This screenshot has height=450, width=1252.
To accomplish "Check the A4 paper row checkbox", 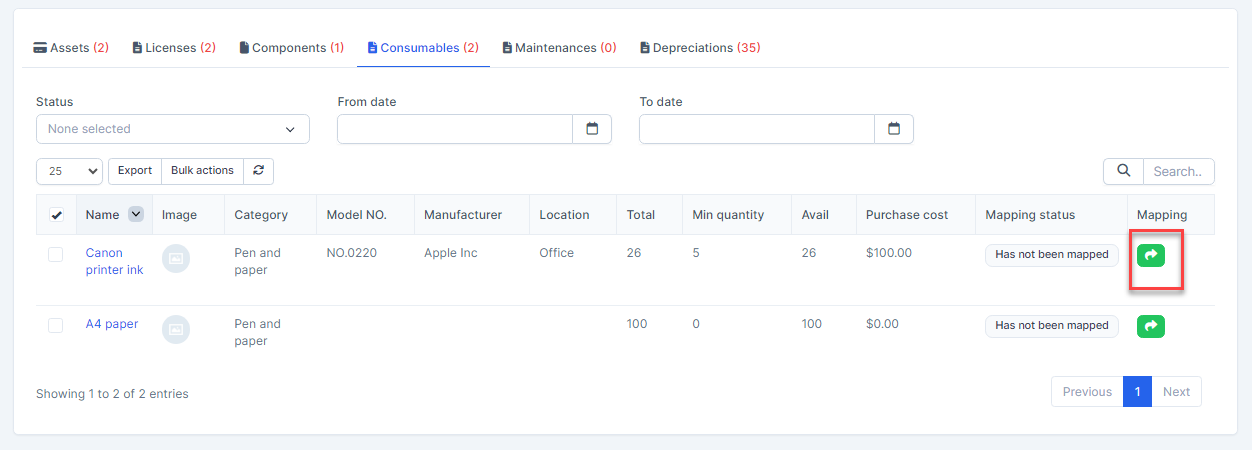I will pyautogui.click(x=56, y=325).
